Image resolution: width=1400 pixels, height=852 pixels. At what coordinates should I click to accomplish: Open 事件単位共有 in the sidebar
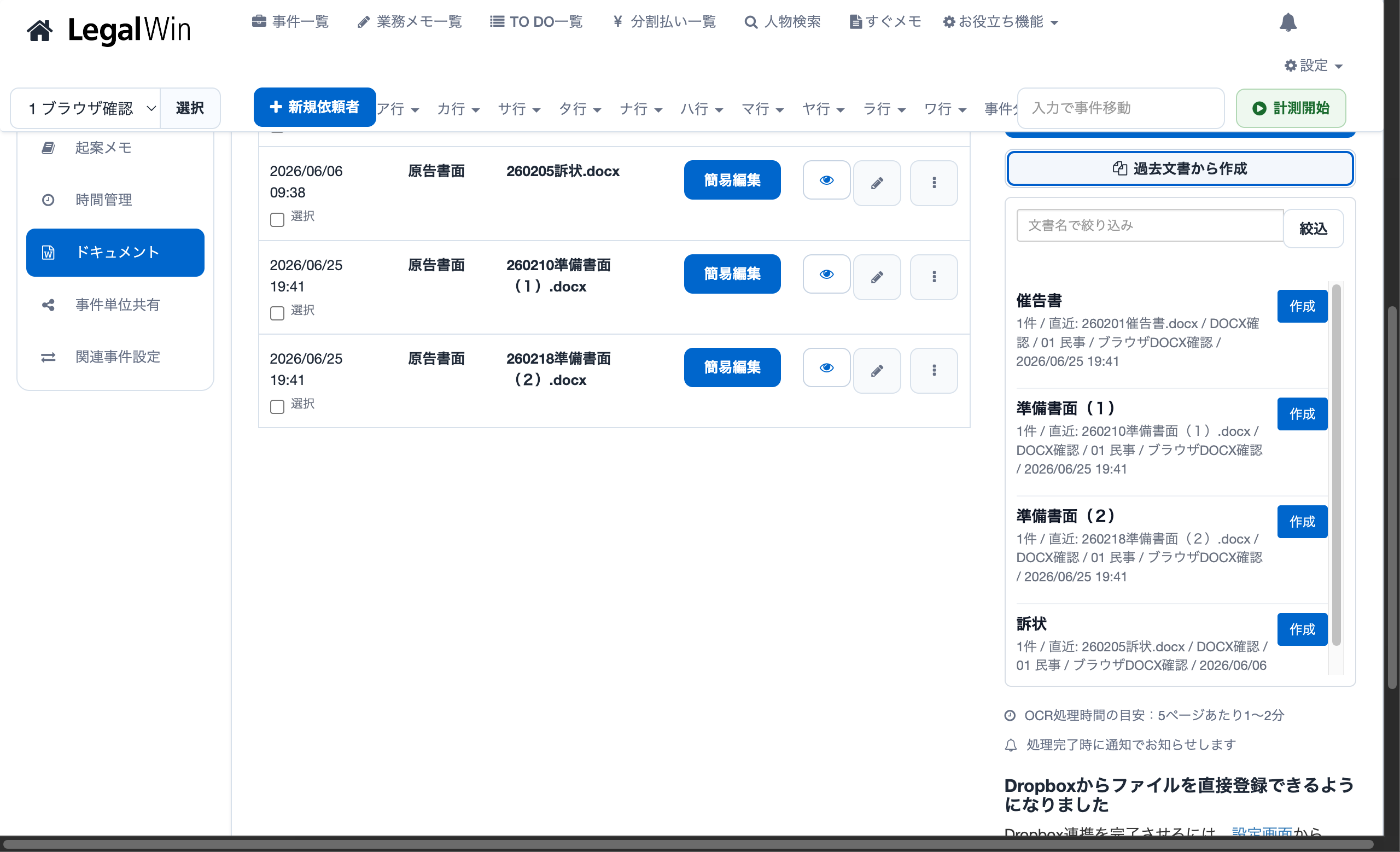[115, 305]
